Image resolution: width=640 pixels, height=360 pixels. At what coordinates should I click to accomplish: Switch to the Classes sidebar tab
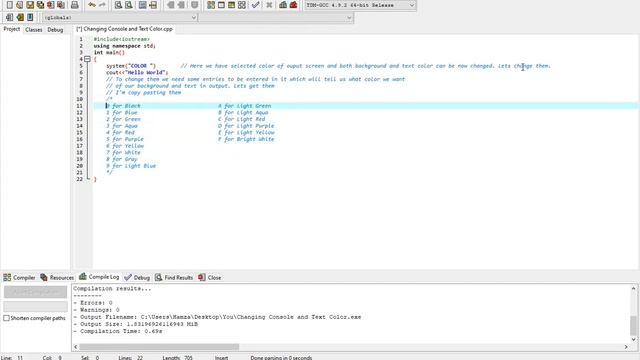pos(33,30)
